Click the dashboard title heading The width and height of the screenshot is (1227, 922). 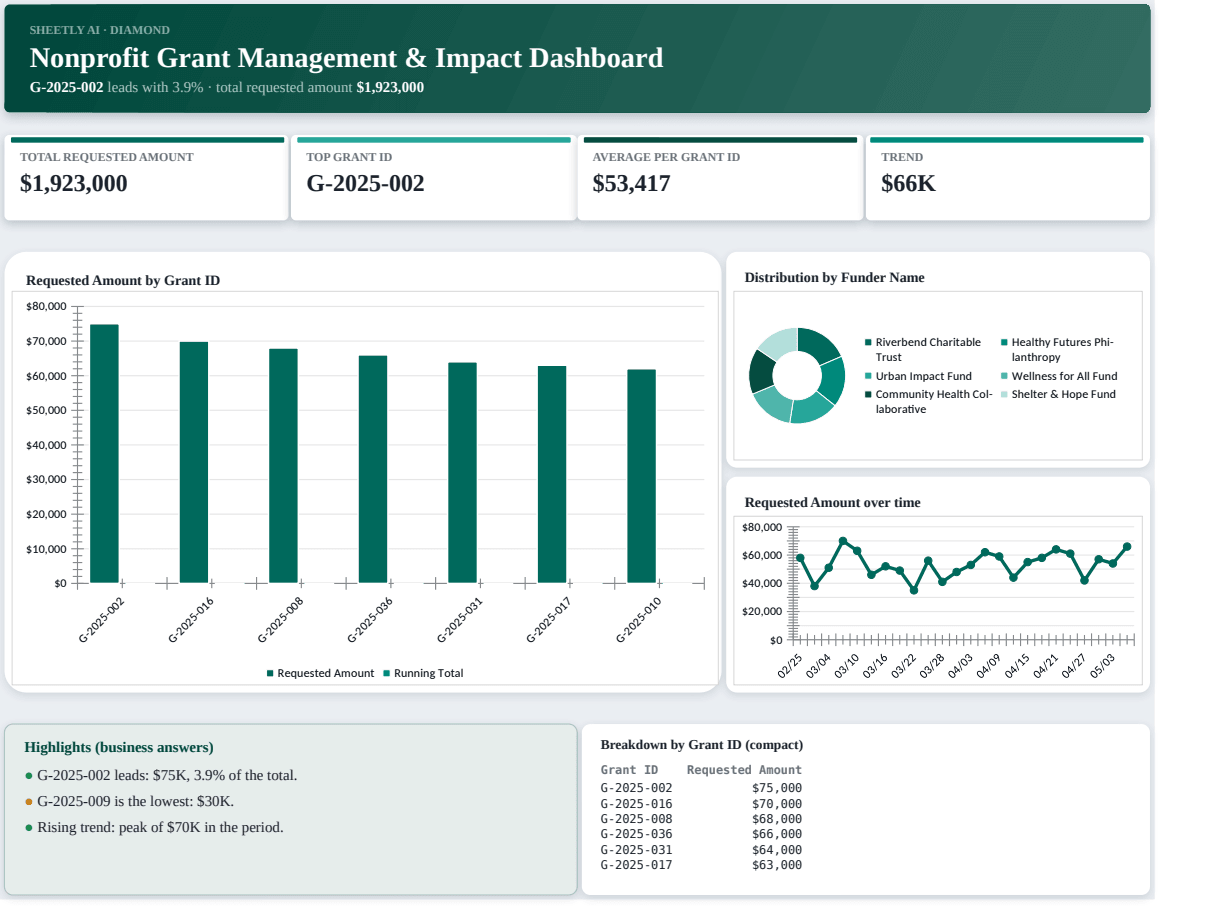tap(346, 58)
